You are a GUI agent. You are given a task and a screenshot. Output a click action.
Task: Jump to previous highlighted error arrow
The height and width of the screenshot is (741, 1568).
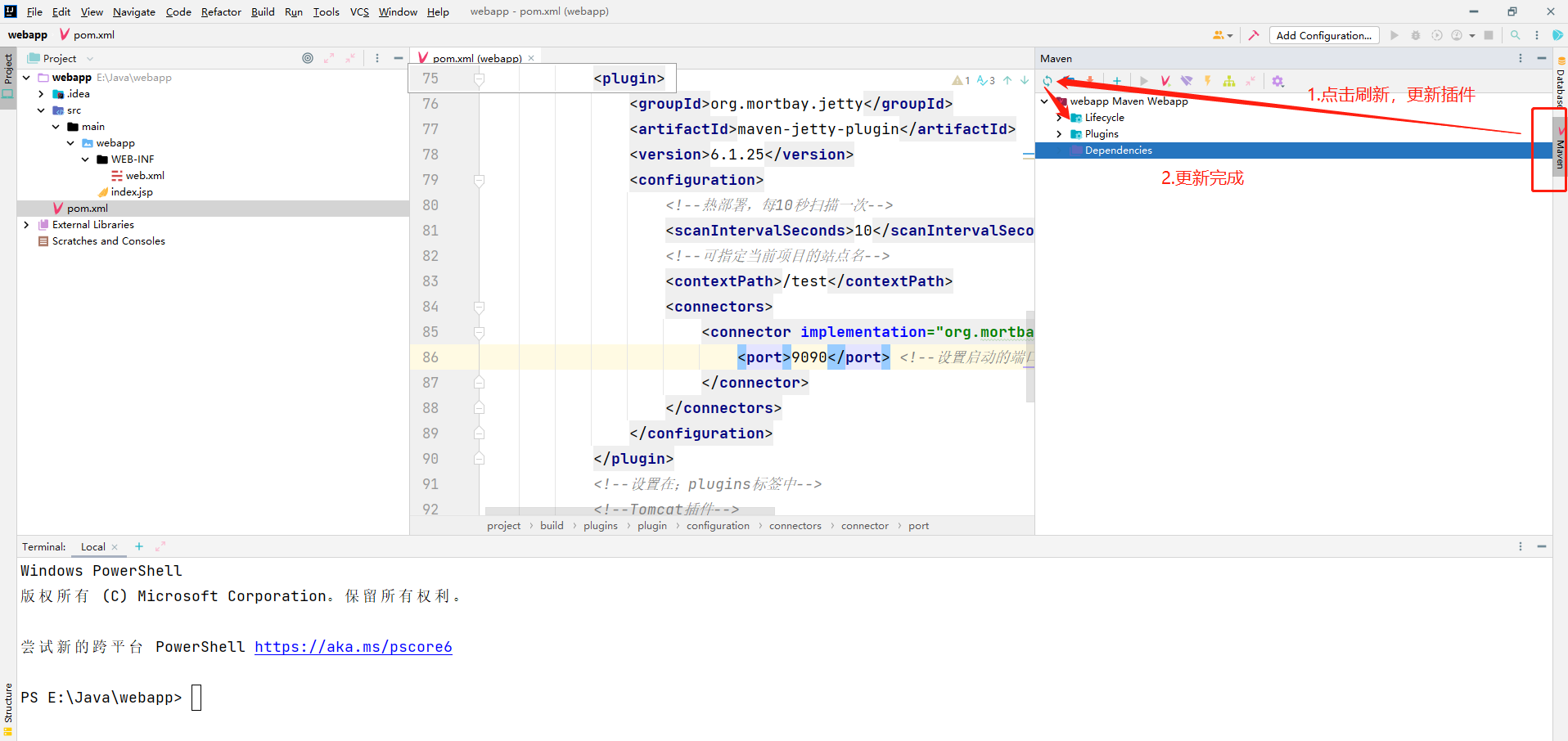(1007, 80)
